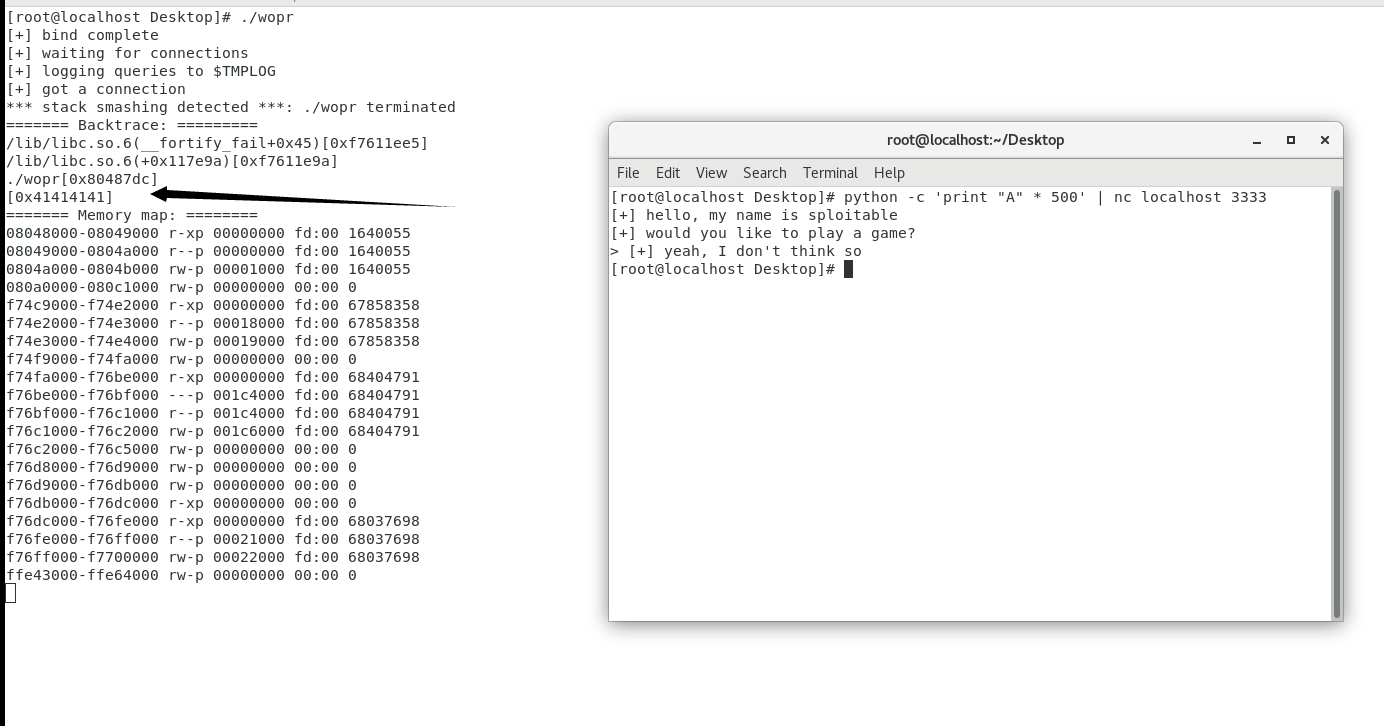Image resolution: width=1384 pixels, height=726 pixels.
Task: Click memory map row 'f76be000-f76bf000'
Action: pos(213,395)
